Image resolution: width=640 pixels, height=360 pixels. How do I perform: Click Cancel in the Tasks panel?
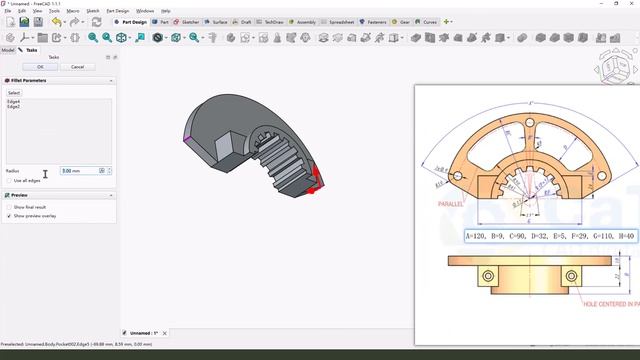[x=78, y=67]
